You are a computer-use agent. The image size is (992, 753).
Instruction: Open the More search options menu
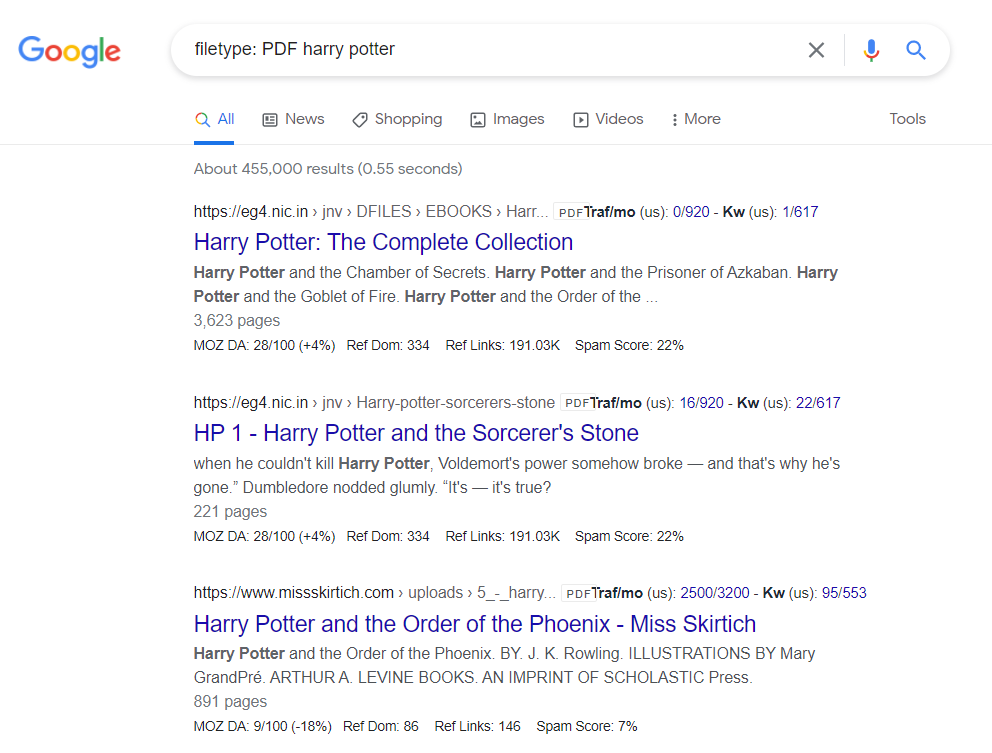696,119
